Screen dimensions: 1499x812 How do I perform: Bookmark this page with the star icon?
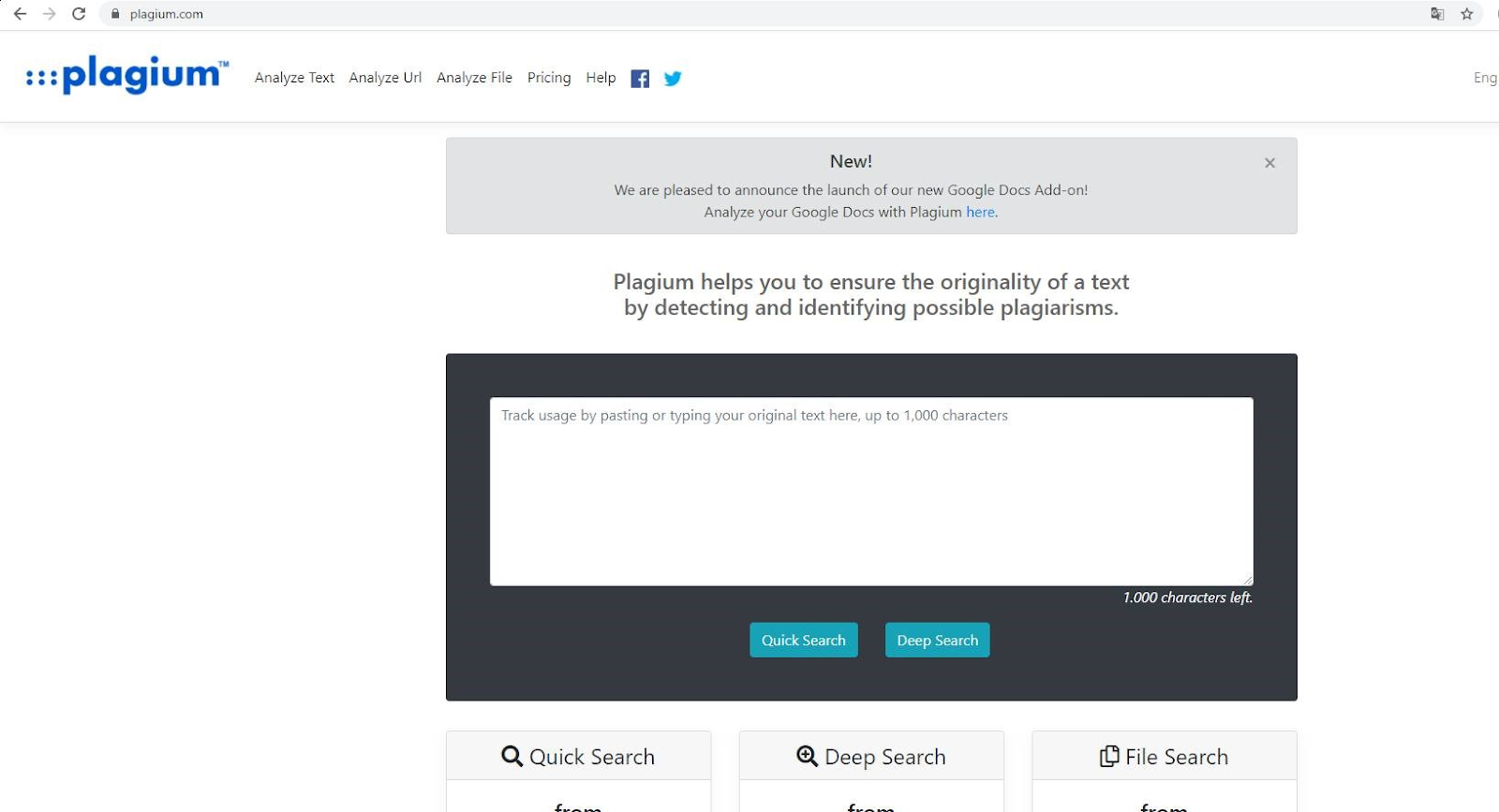(x=1467, y=14)
